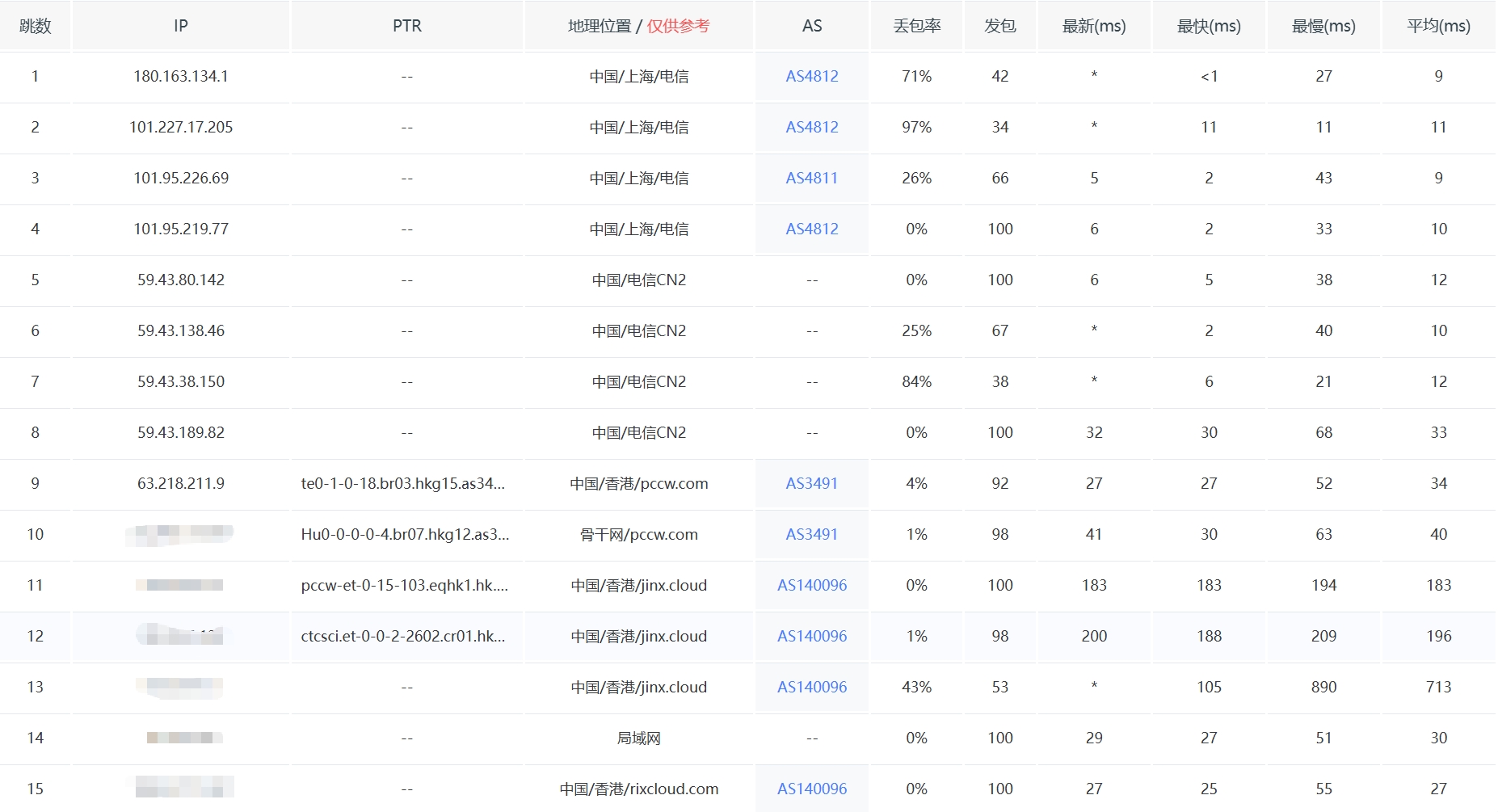
Task: Click the AS4812 link for hop 4
Action: tap(810, 229)
